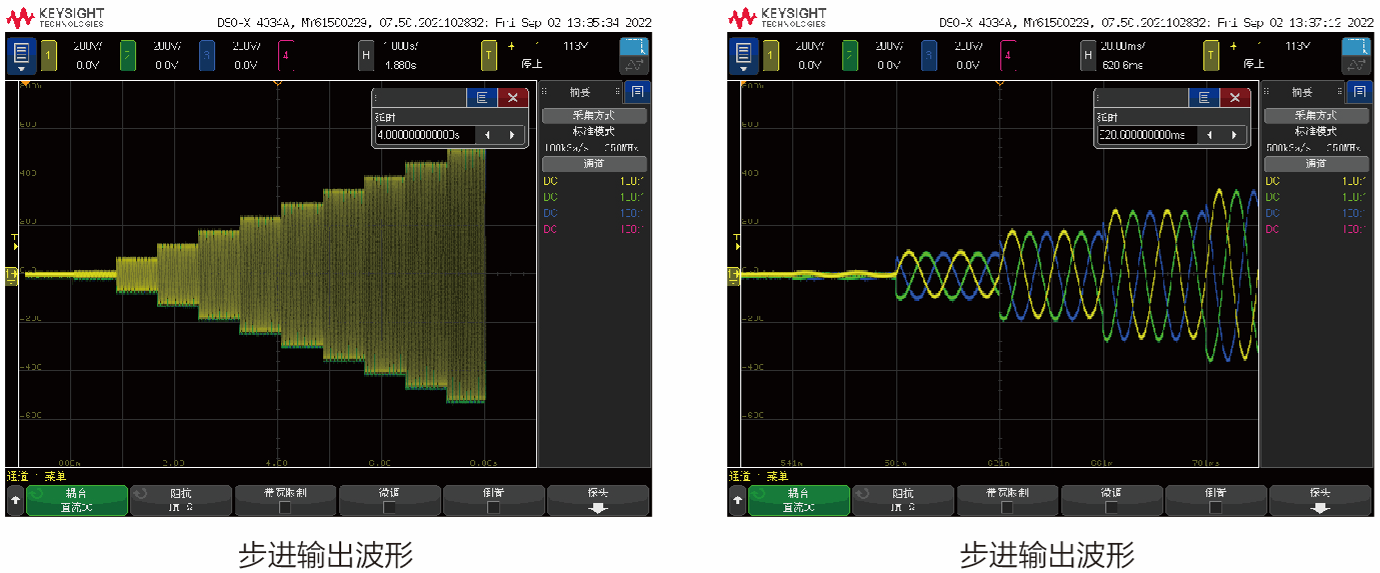Open the 阻抗 impedance selector on left scope
1380x573 pixels.
pos(180,500)
